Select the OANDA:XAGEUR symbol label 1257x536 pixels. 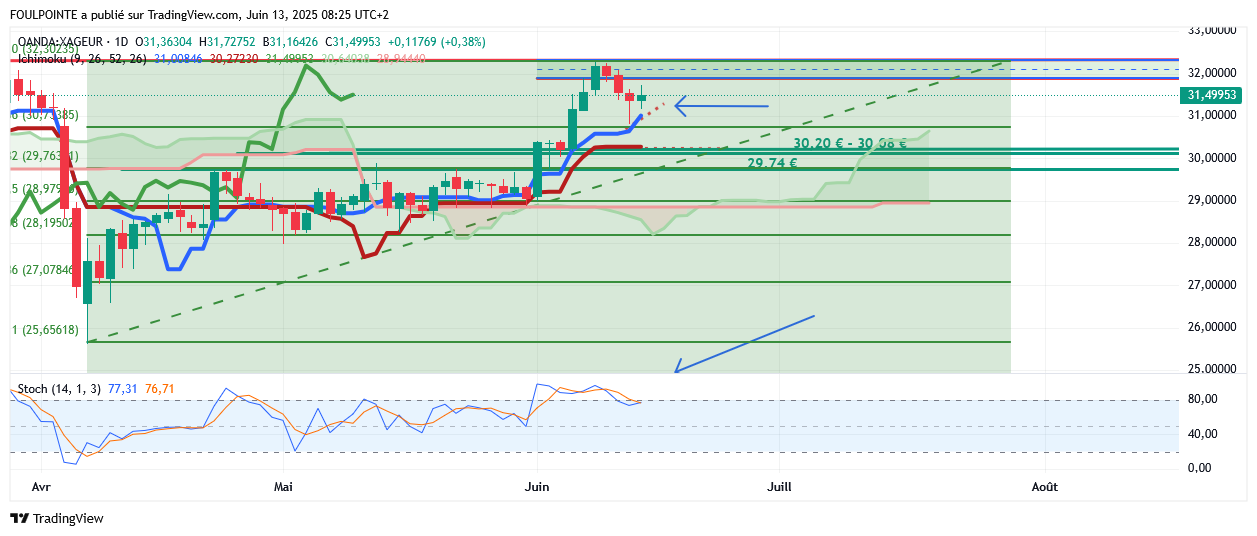(62, 41)
